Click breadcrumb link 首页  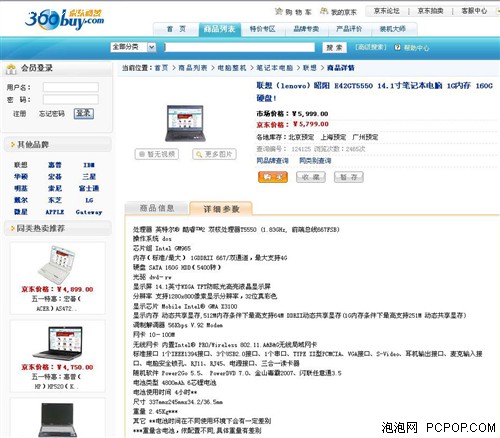point(161,68)
